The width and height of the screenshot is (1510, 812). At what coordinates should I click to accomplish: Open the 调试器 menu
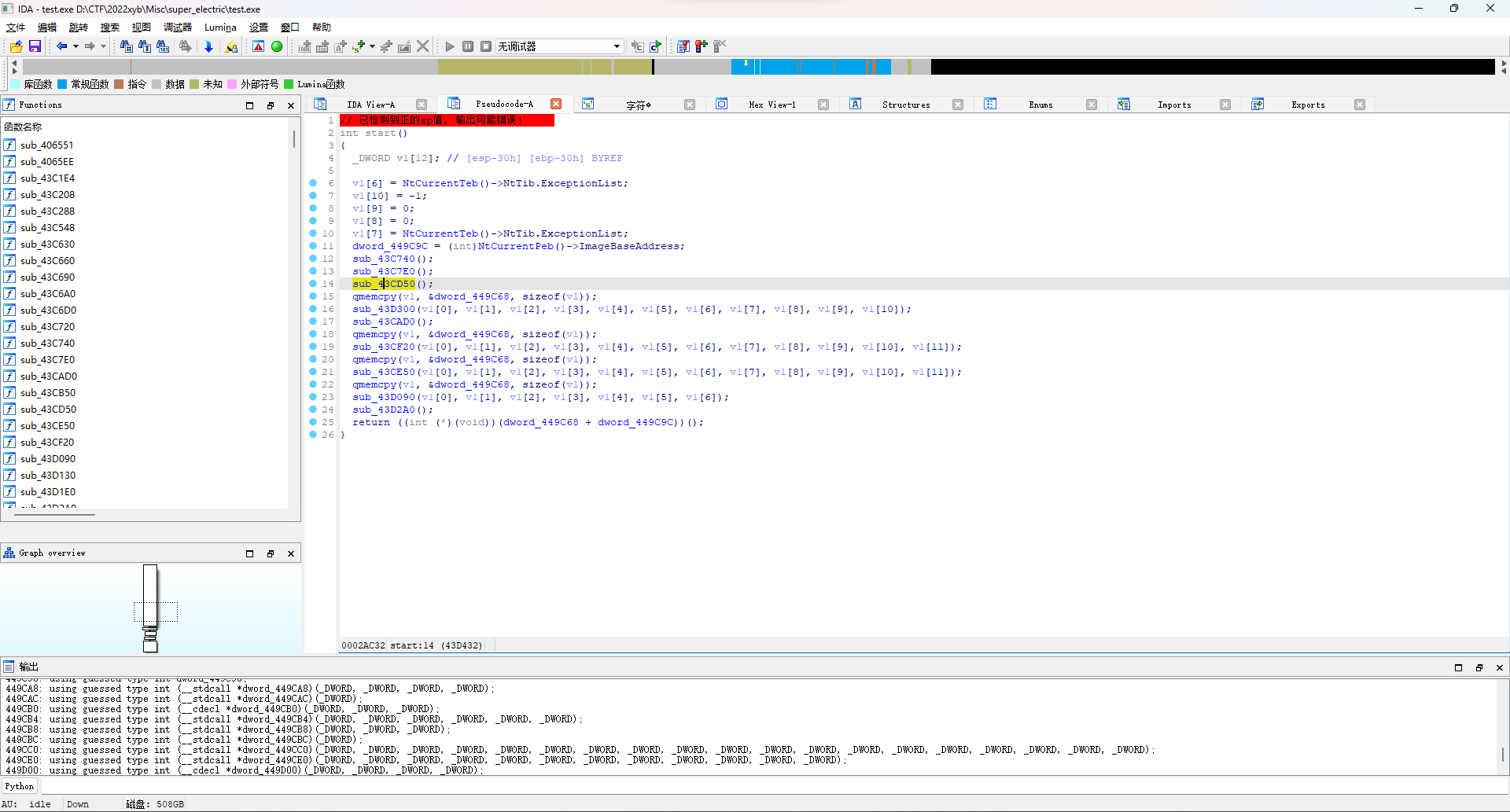[178, 28]
